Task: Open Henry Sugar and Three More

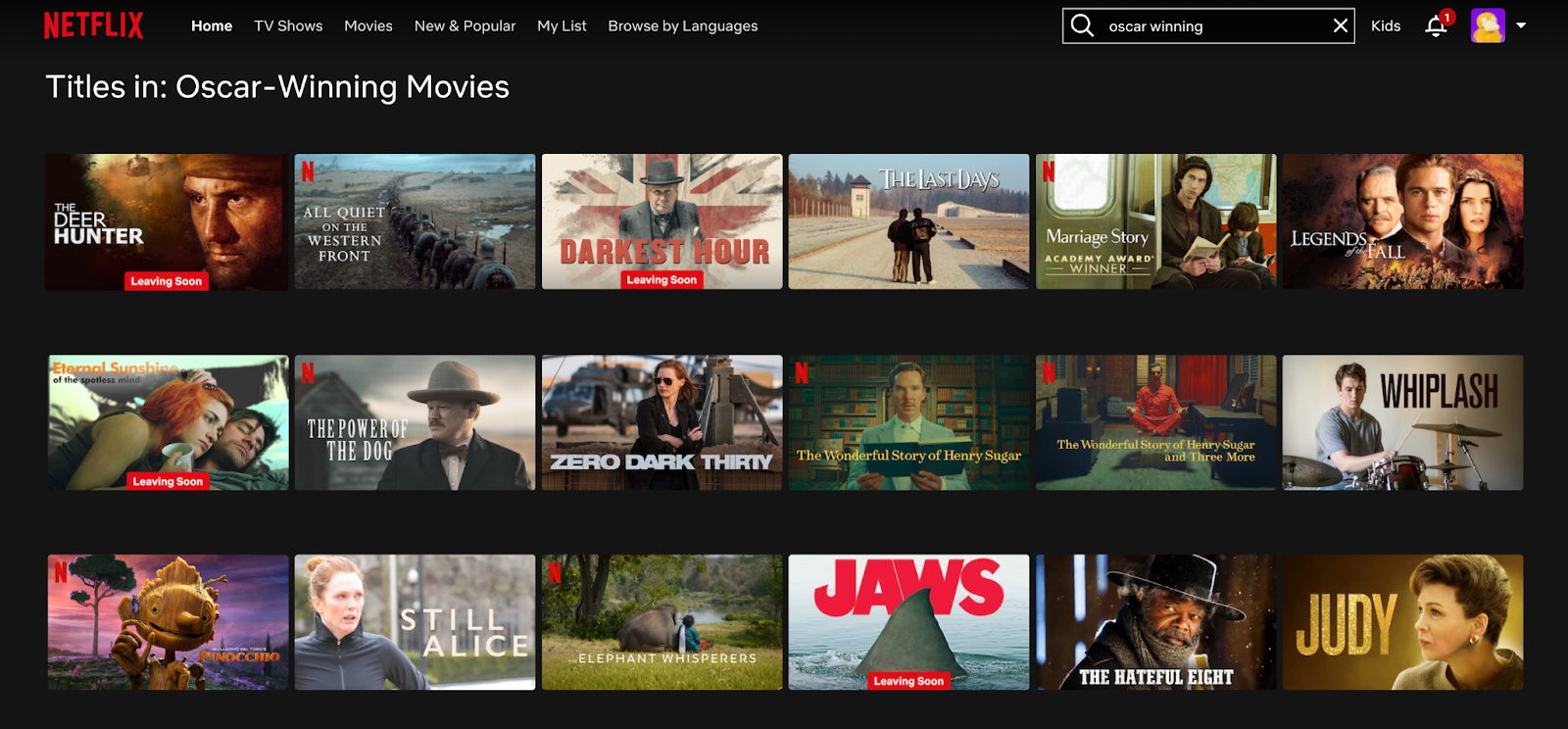Action: 1156,422
